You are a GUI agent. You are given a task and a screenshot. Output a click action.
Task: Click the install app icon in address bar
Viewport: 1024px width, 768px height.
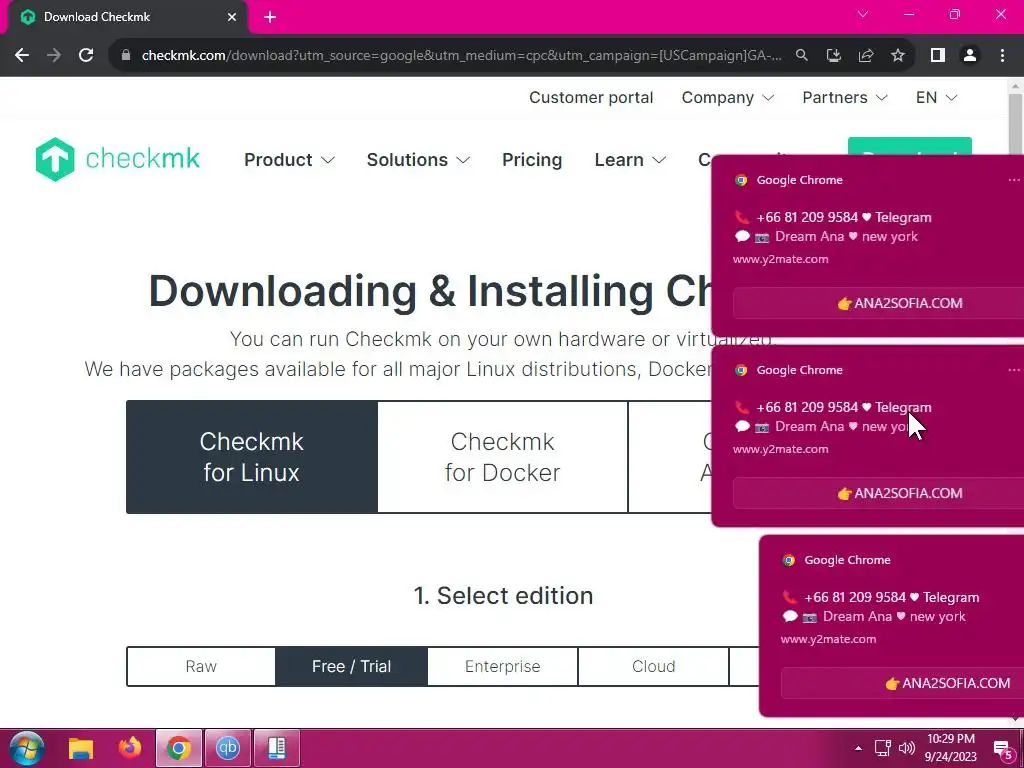tap(833, 56)
